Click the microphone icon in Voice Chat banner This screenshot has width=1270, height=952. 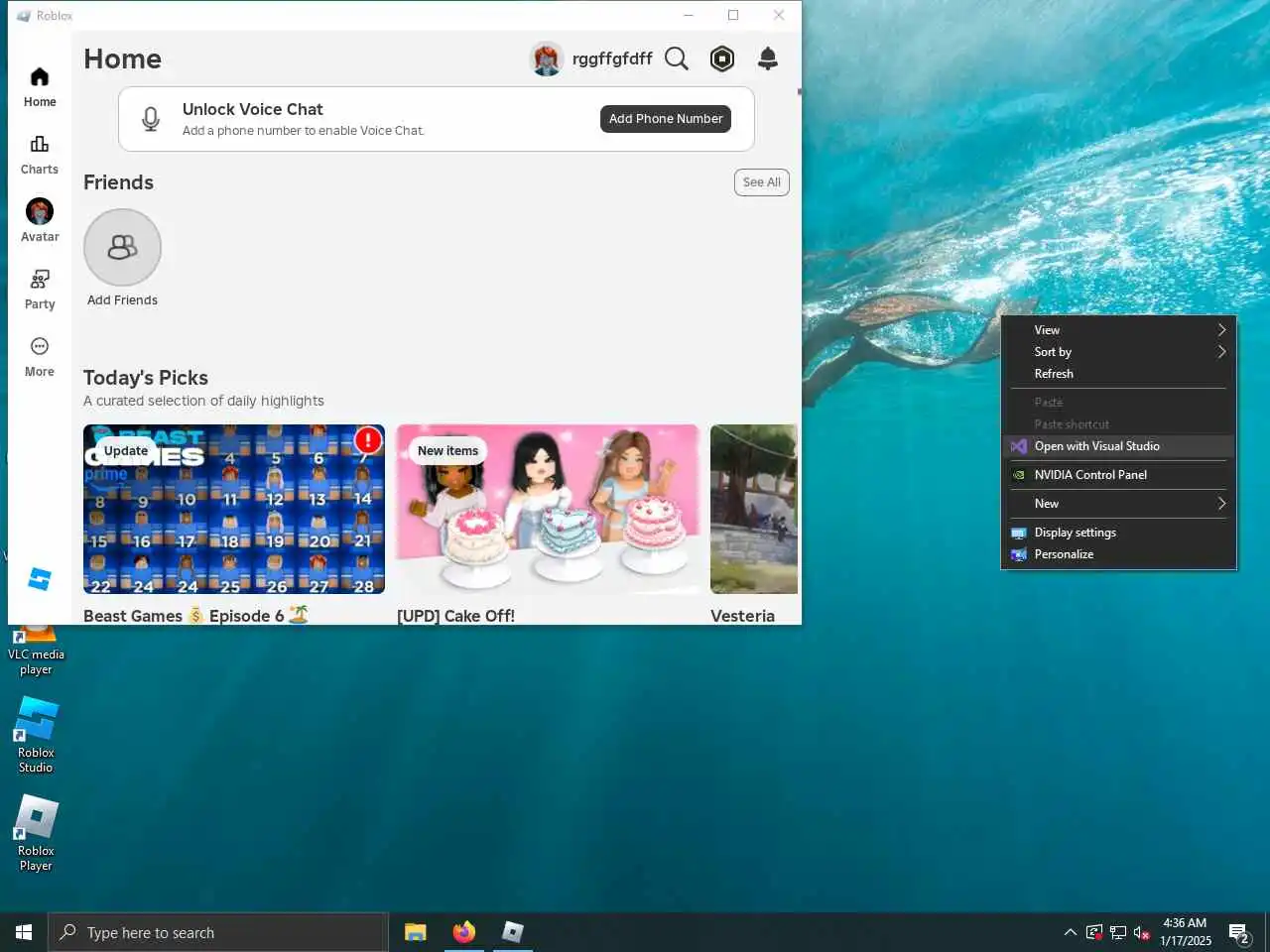click(x=151, y=119)
